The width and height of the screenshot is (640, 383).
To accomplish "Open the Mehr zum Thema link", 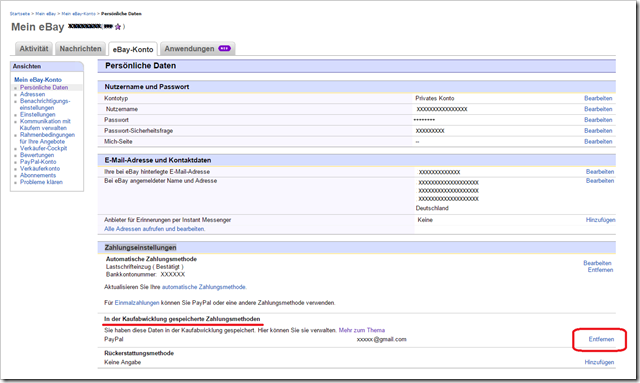I will tap(362, 330).
